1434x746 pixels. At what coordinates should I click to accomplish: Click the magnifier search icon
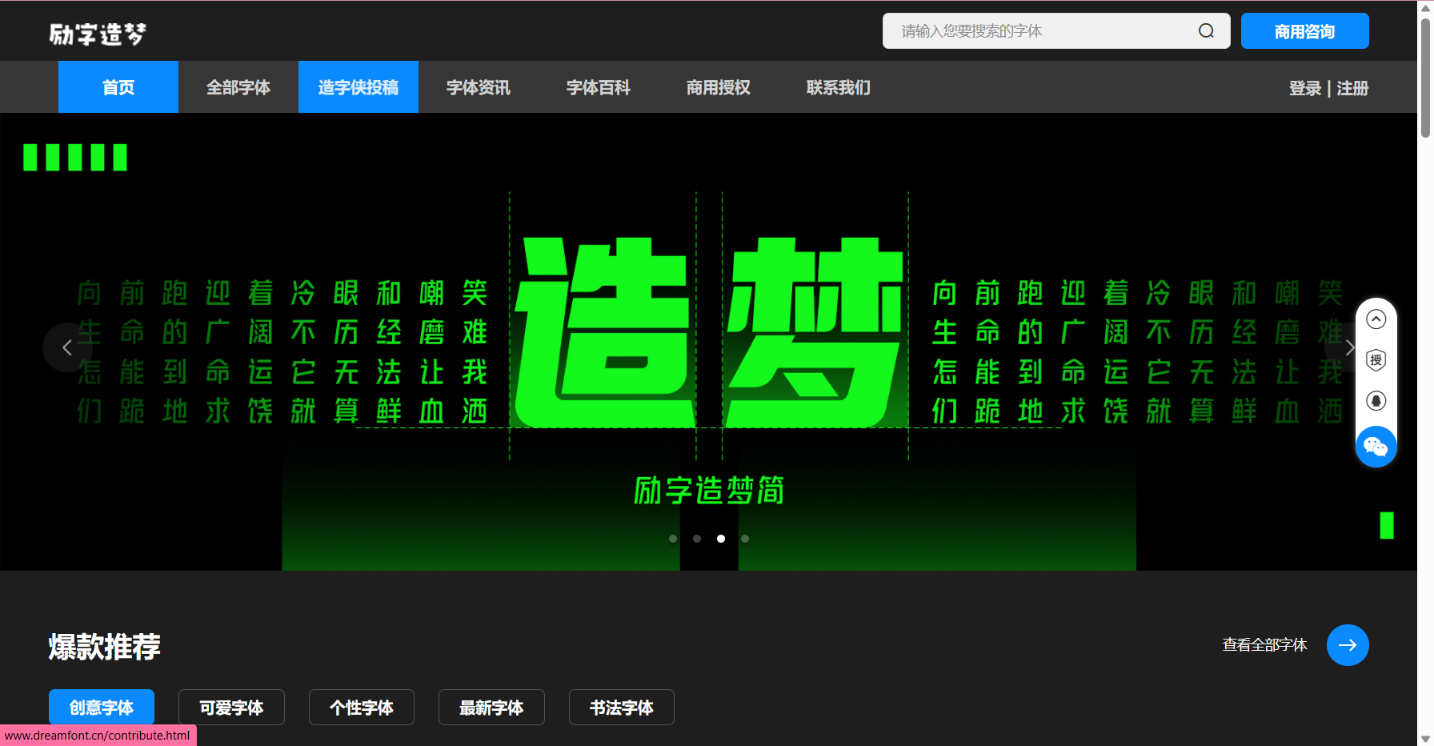pyautogui.click(x=1206, y=31)
